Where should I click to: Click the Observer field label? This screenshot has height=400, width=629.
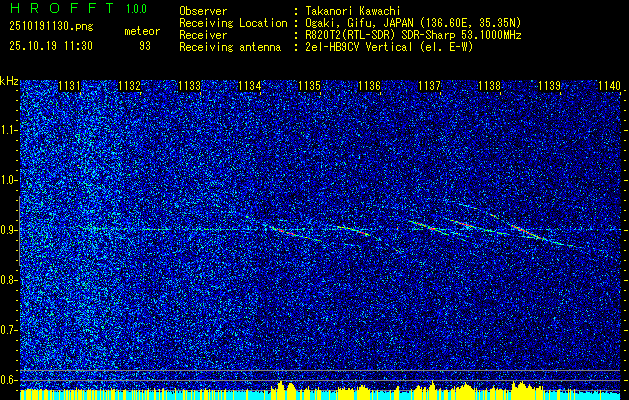coord(203,11)
